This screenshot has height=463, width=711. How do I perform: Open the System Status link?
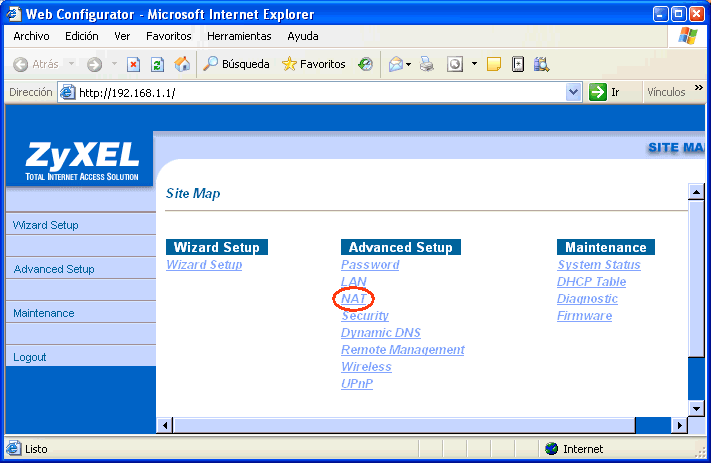point(599,264)
